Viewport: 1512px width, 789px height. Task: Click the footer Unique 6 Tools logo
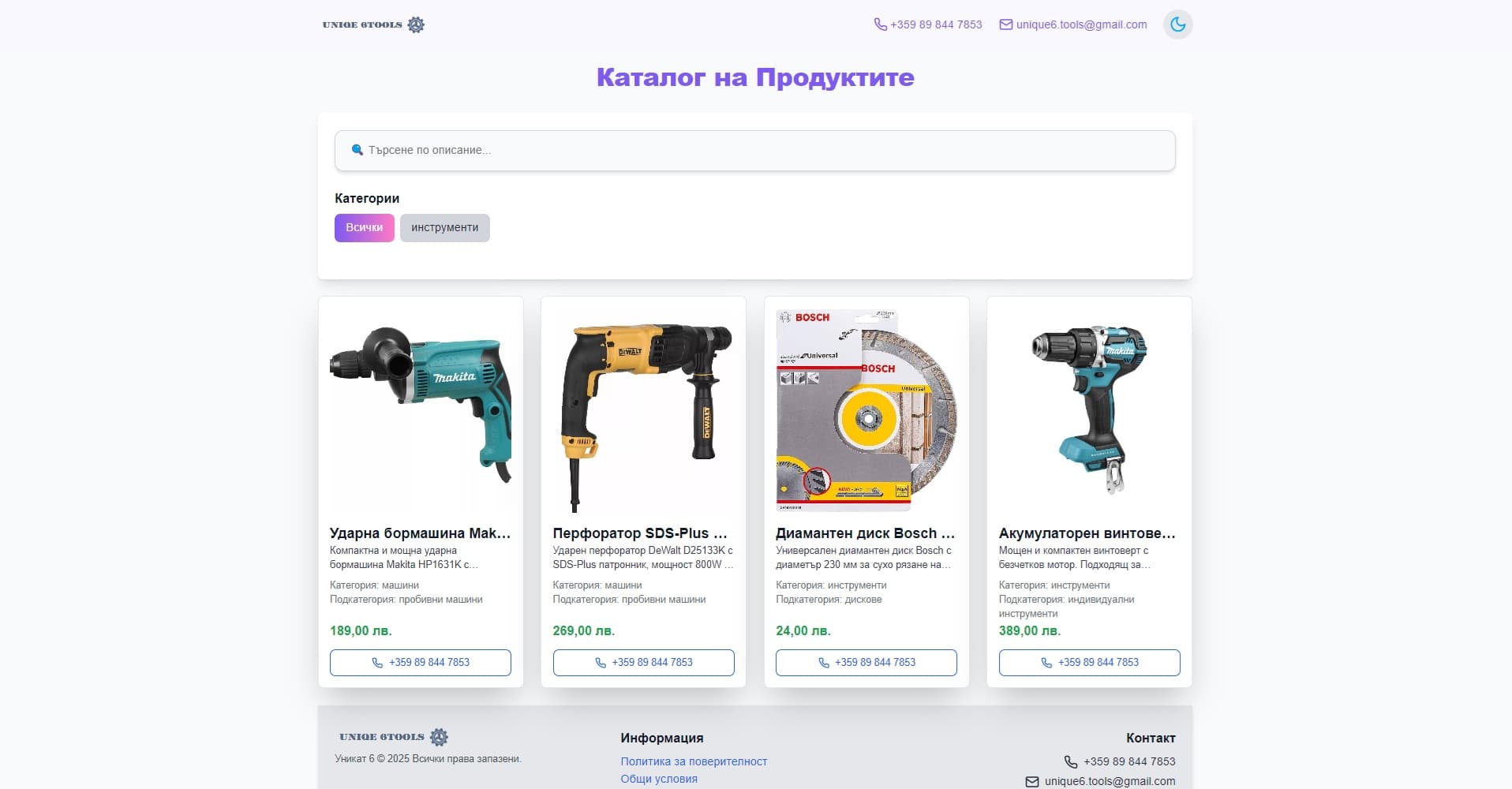[x=394, y=737]
